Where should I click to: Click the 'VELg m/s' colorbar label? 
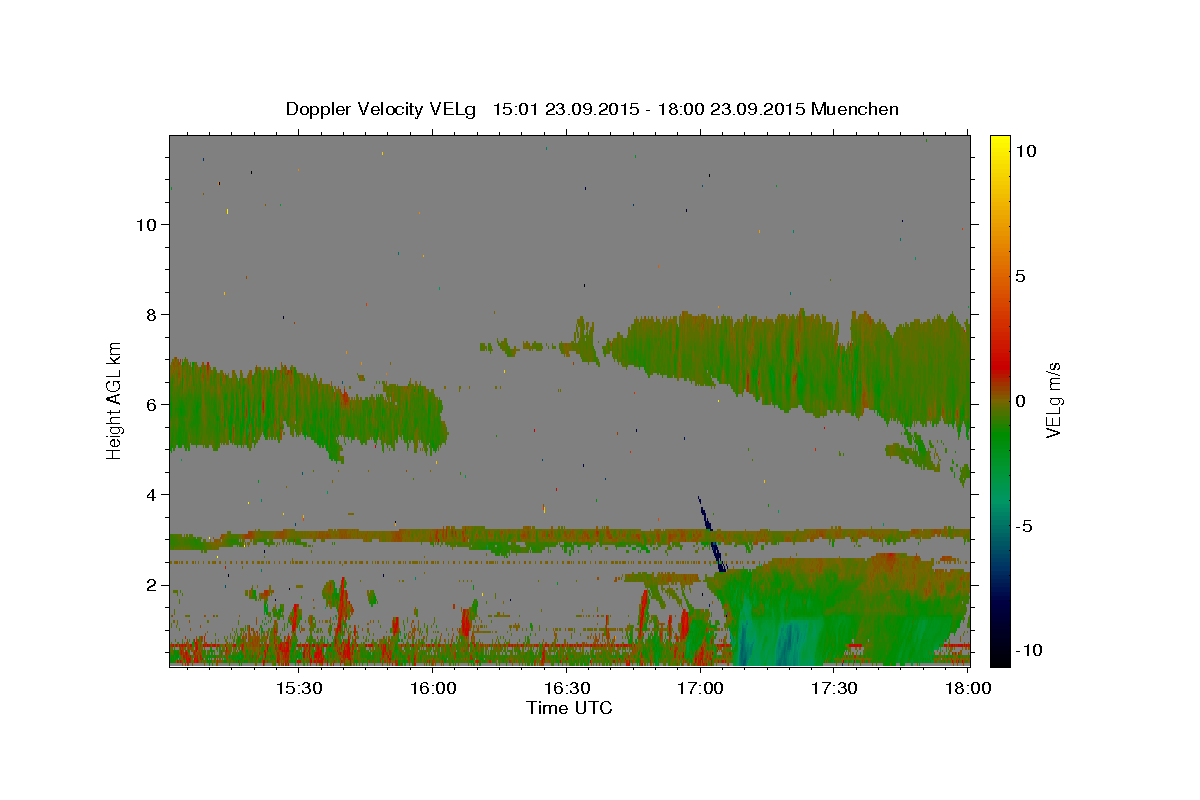click(1053, 400)
